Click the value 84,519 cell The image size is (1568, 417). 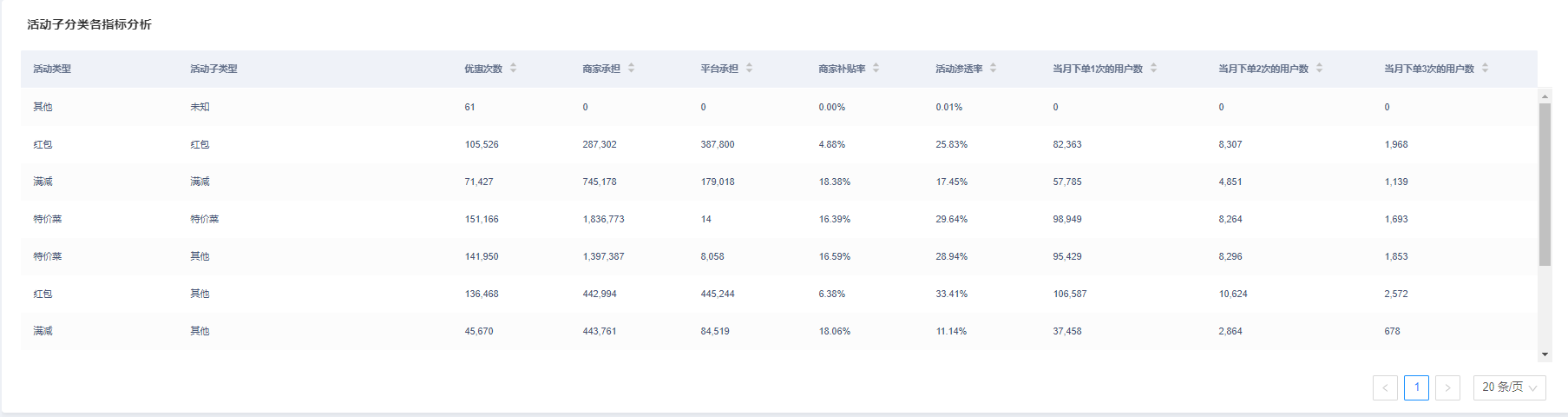(x=715, y=331)
